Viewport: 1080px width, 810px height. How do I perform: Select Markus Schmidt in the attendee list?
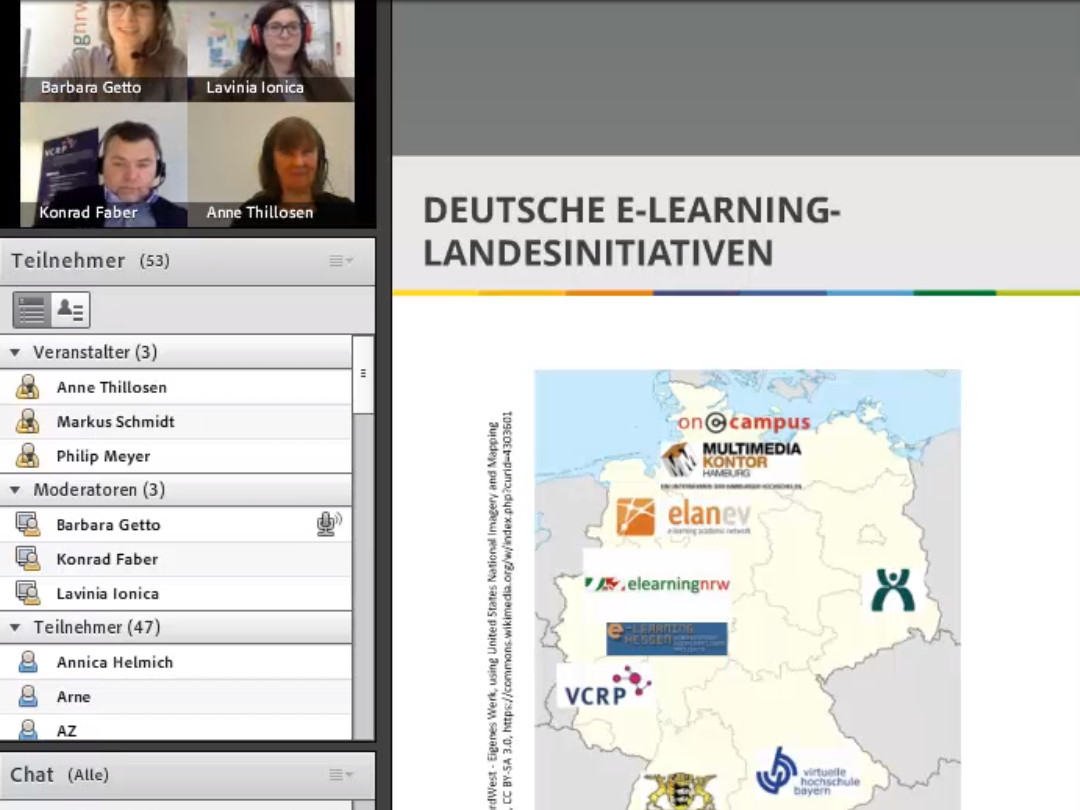(x=176, y=422)
